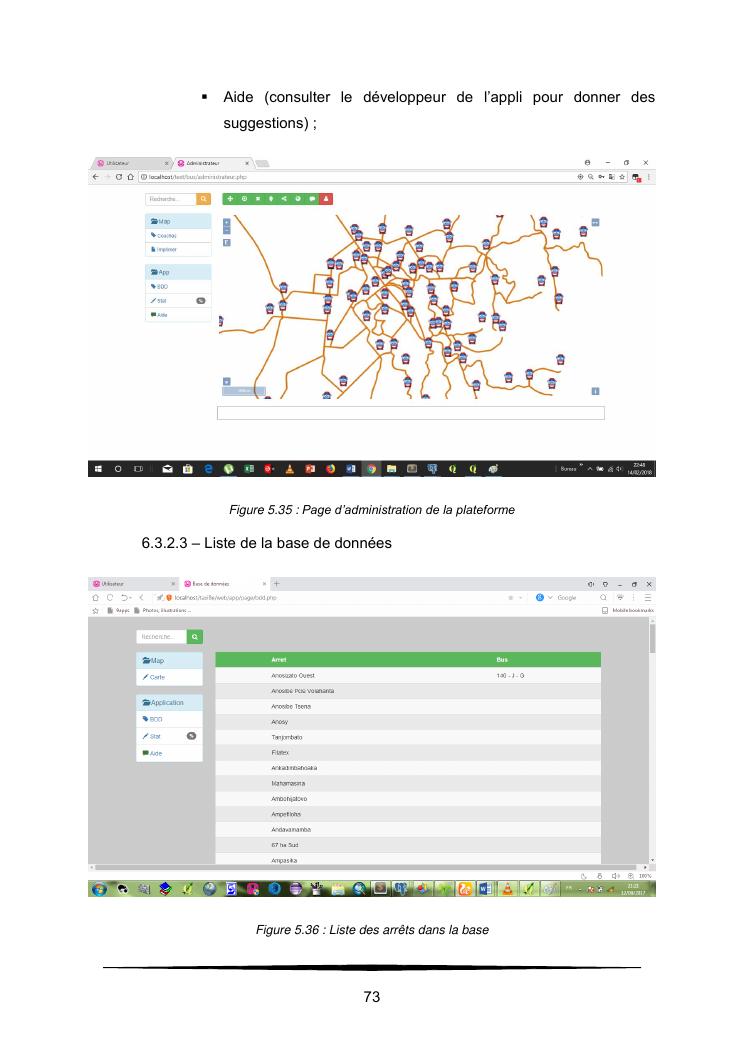Open the map info 'i' button
This screenshot has width=745, height=1053.
coord(595,391)
